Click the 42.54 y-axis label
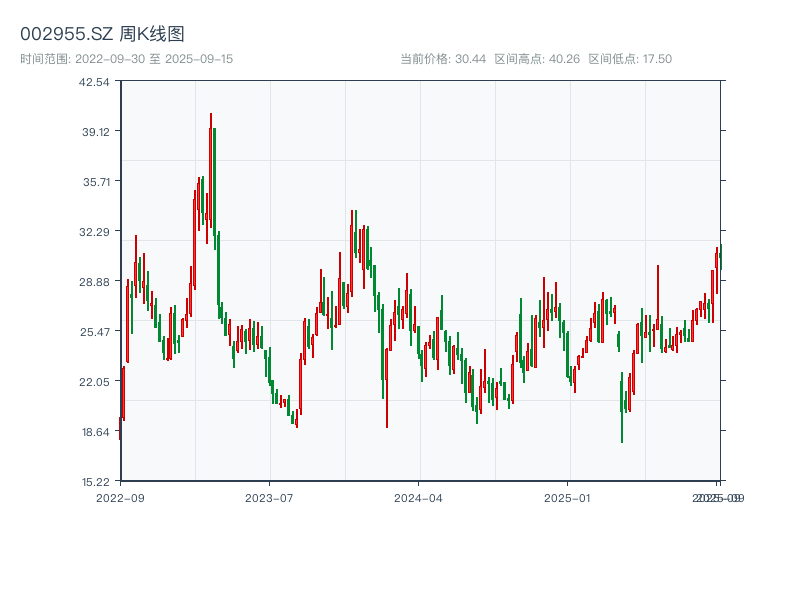Screen dimensions: 800x600 pyautogui.click(x=94, y=82)
